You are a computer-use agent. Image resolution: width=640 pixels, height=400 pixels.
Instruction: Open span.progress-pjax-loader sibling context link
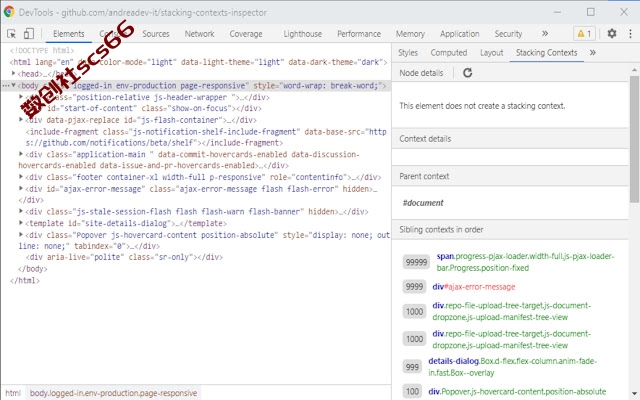(525, 262)
